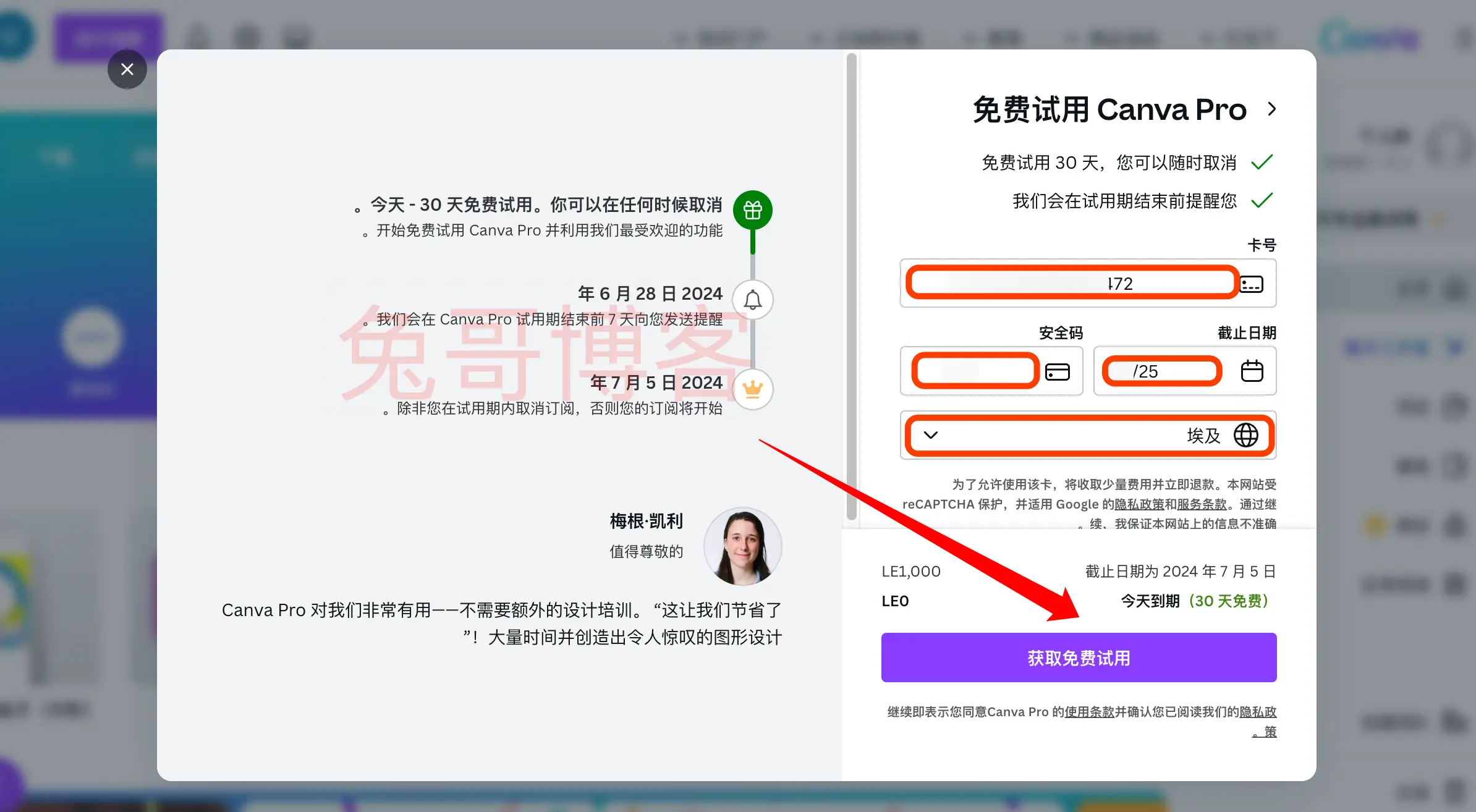Click the 获取免费试用 purple button
1476x812 pixels.
click(1079, 658)
